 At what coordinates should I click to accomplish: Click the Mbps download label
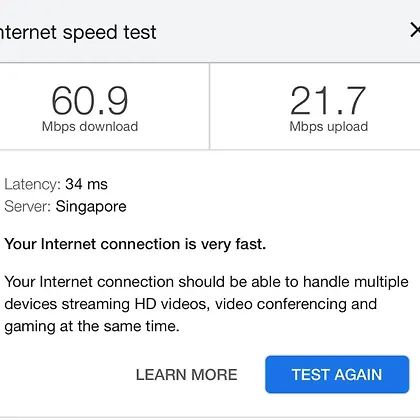pos(90,127)
